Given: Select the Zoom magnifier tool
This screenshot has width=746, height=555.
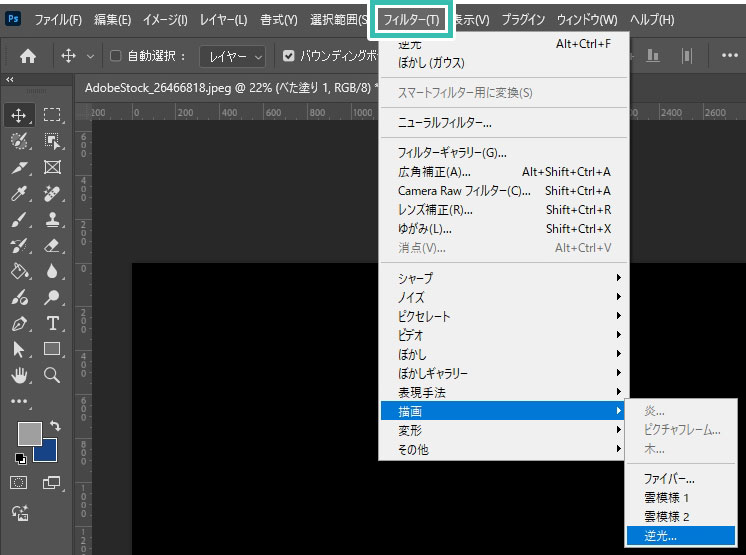Looking at the screenshot, I should (52, 375).
